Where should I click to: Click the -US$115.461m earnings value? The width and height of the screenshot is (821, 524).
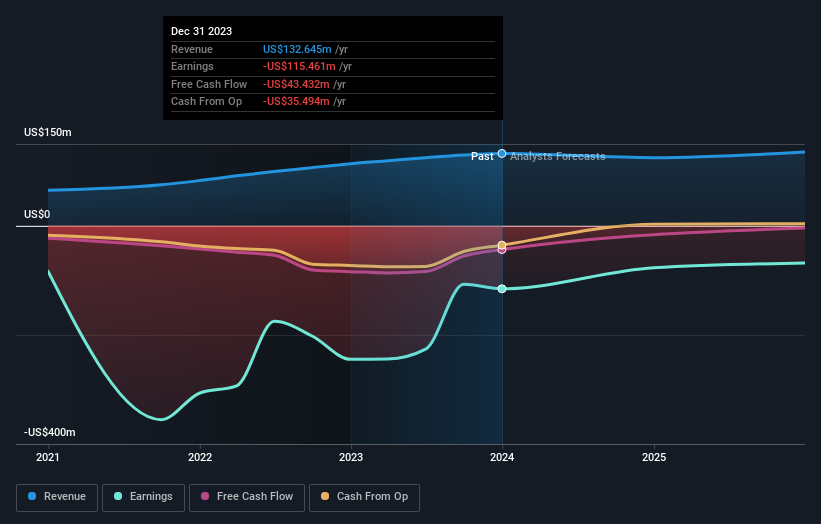[x=299, y=66]
